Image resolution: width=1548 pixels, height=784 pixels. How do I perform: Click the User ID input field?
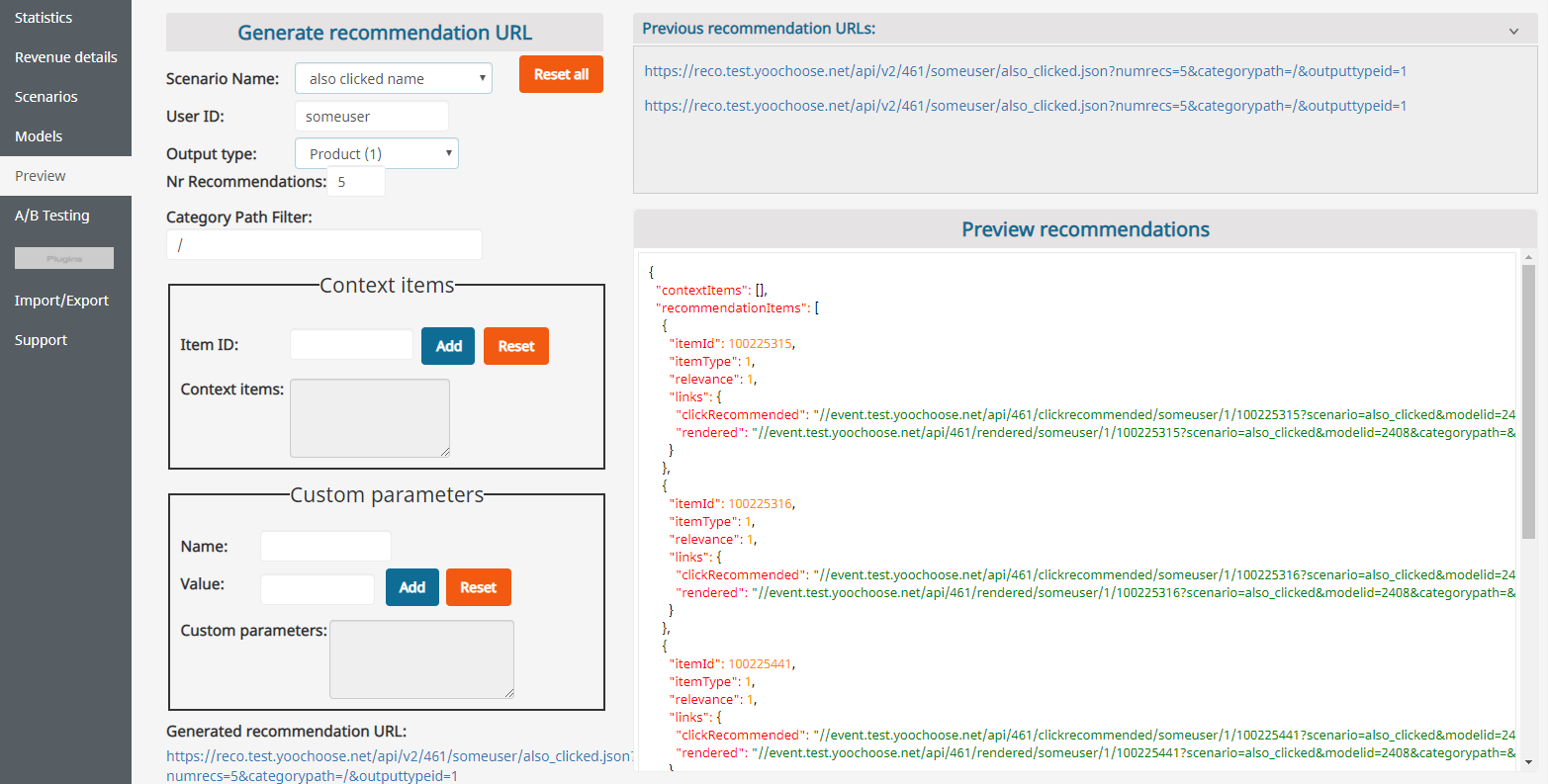click(372, 117)
